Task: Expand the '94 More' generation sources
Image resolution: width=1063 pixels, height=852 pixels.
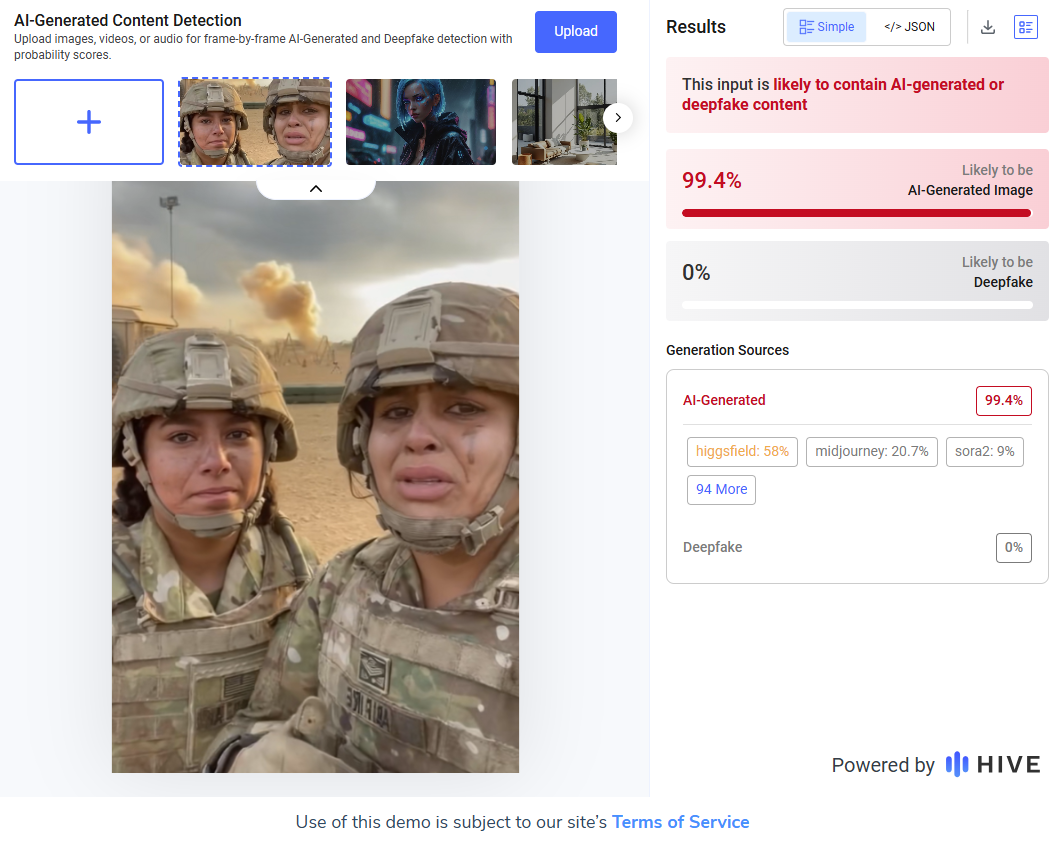Action: point(721,489)
